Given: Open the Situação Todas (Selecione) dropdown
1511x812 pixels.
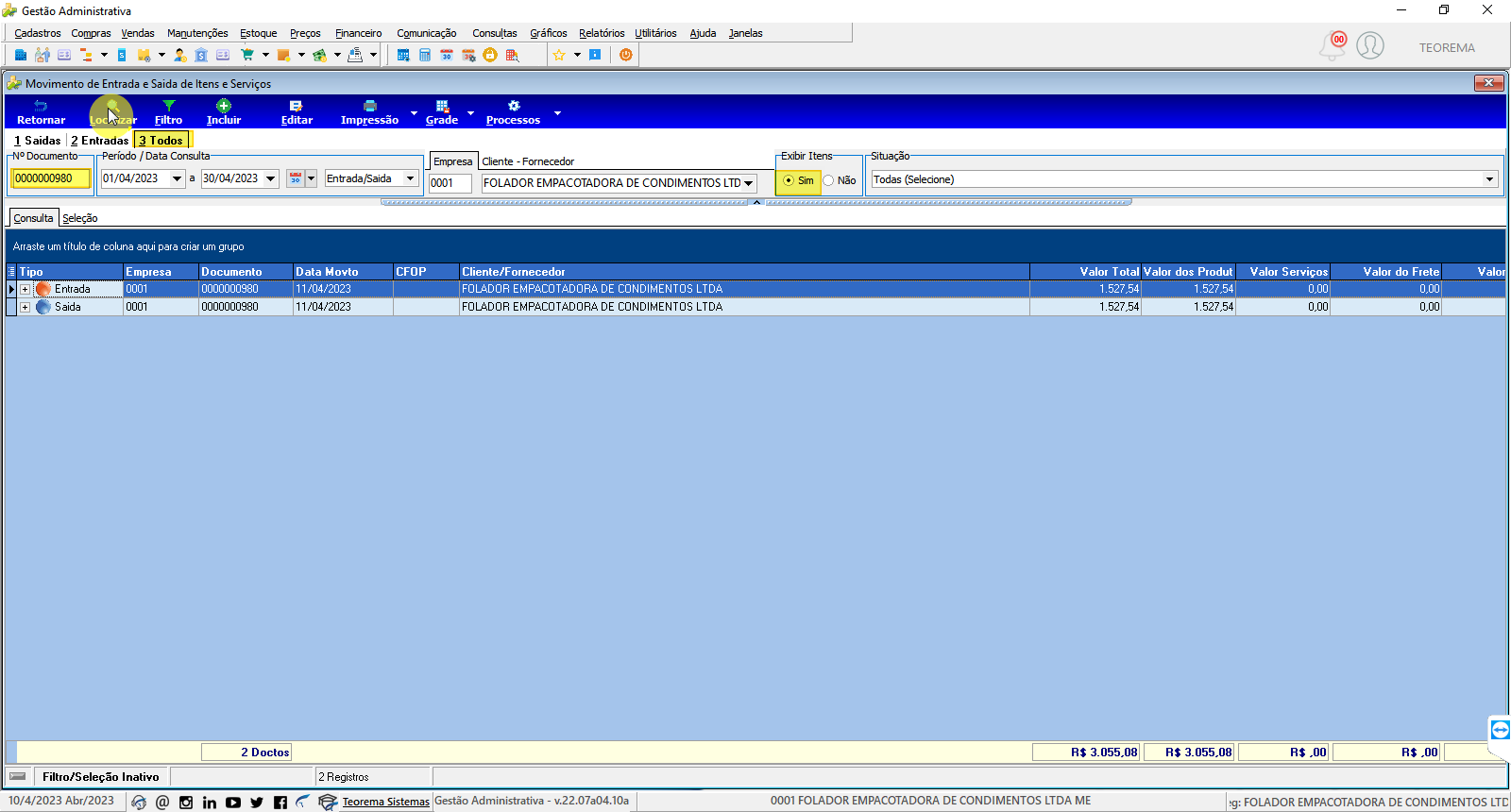Looking at the screenshot, I should 1489,179.
